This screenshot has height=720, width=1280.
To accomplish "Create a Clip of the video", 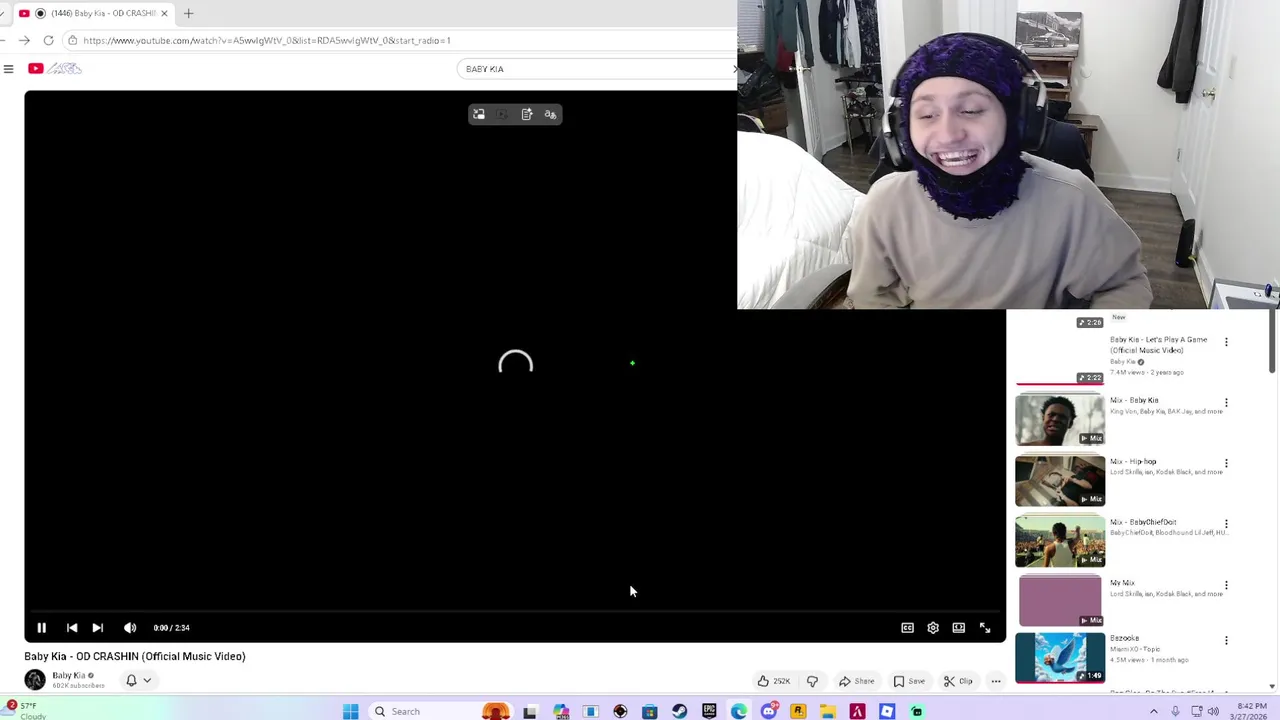I will coord(958,681).
